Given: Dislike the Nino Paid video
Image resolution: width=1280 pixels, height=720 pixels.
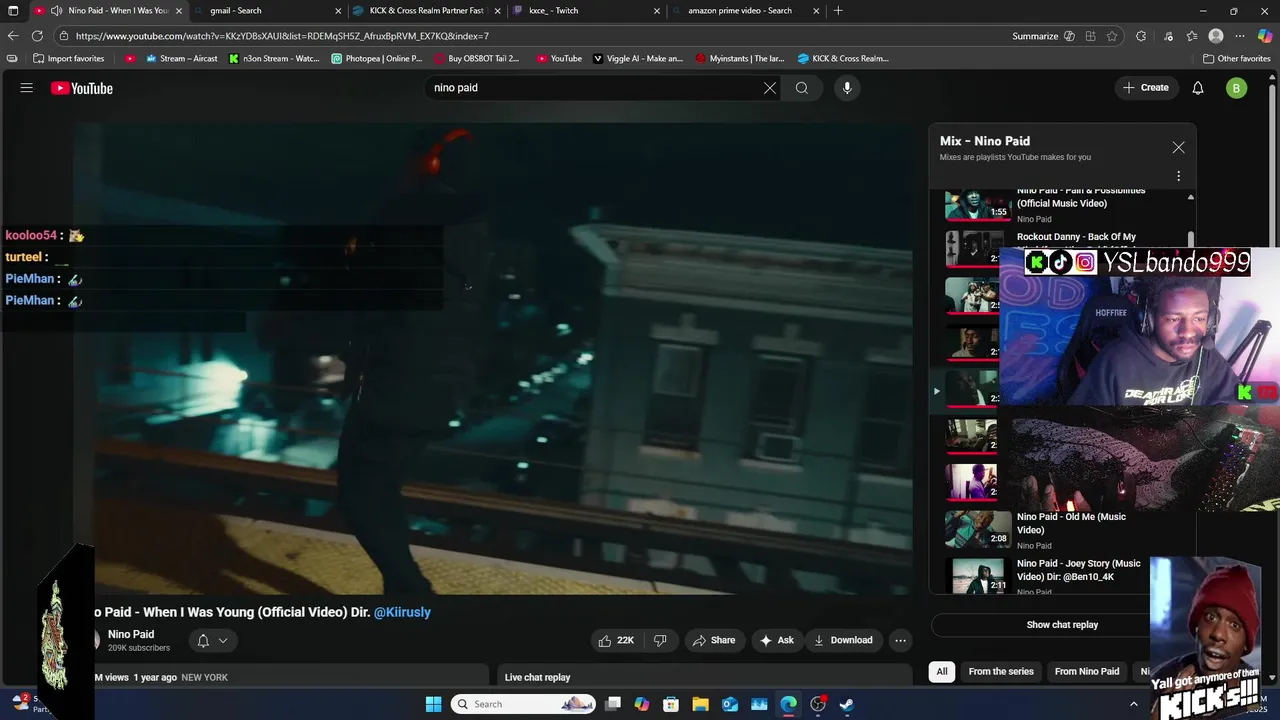Looking at the screenshot, I should point(660,640).
